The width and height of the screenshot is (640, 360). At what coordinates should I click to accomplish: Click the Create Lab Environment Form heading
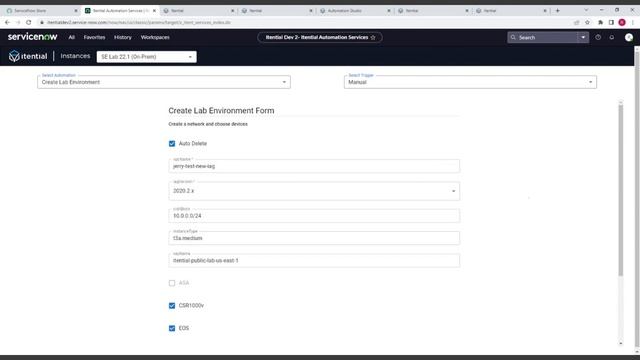[221, 111]
